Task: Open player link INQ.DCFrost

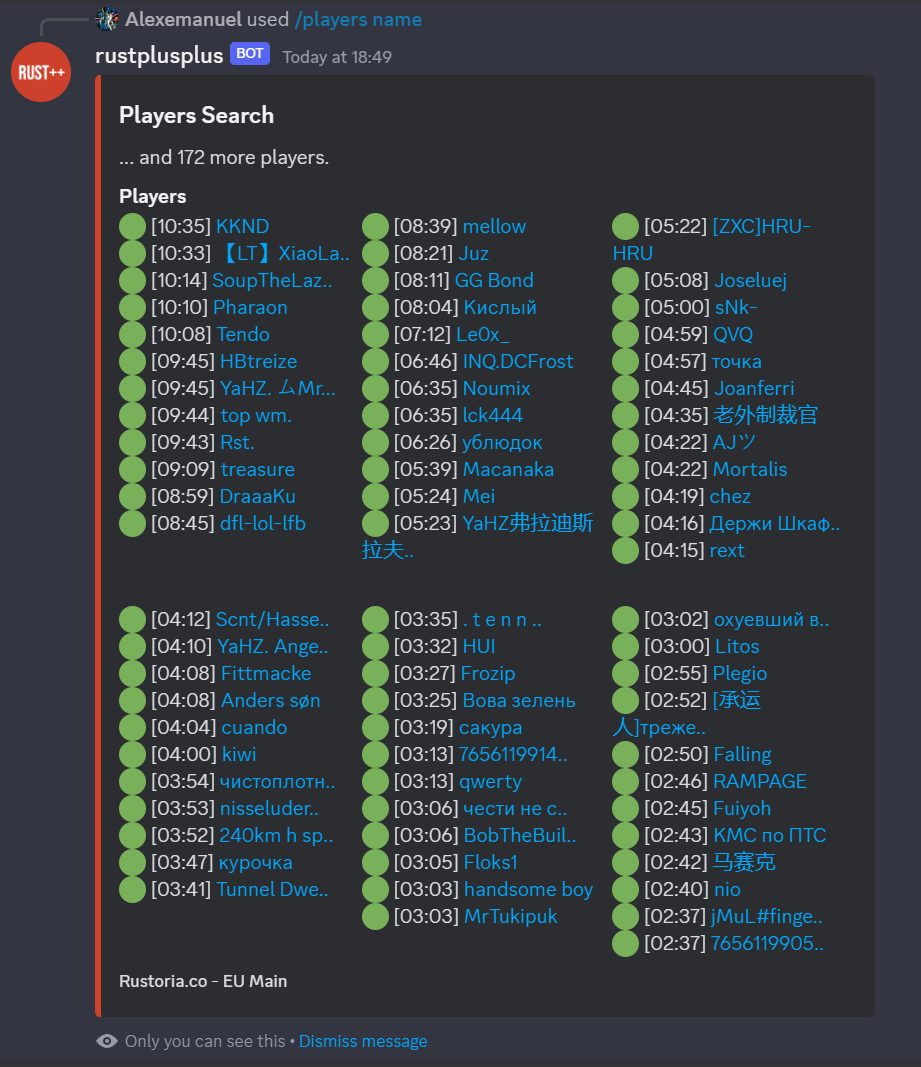Action: pos(518,361)
